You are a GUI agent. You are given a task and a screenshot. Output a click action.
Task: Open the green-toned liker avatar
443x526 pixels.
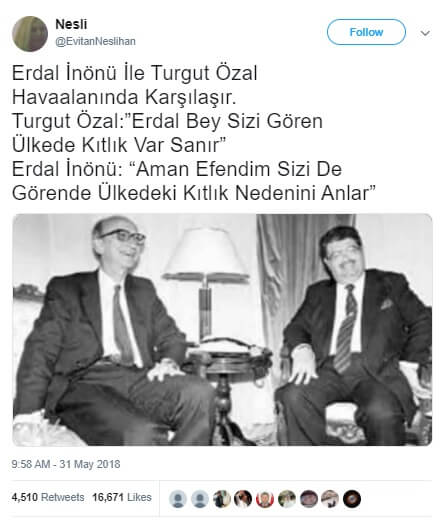click(x=287, y=498)
